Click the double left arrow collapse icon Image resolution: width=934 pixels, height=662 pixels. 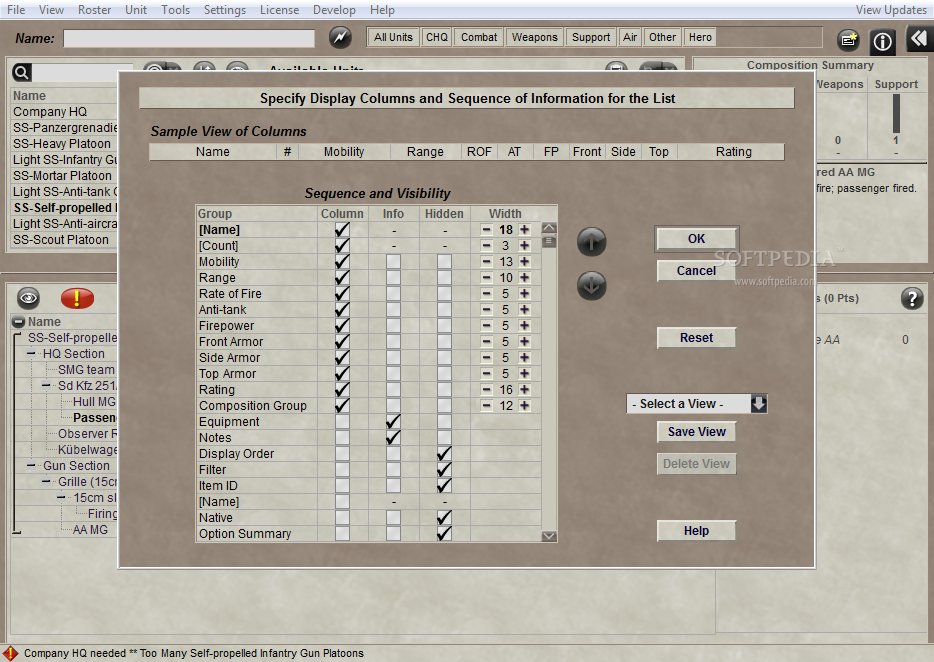[919, 39]
